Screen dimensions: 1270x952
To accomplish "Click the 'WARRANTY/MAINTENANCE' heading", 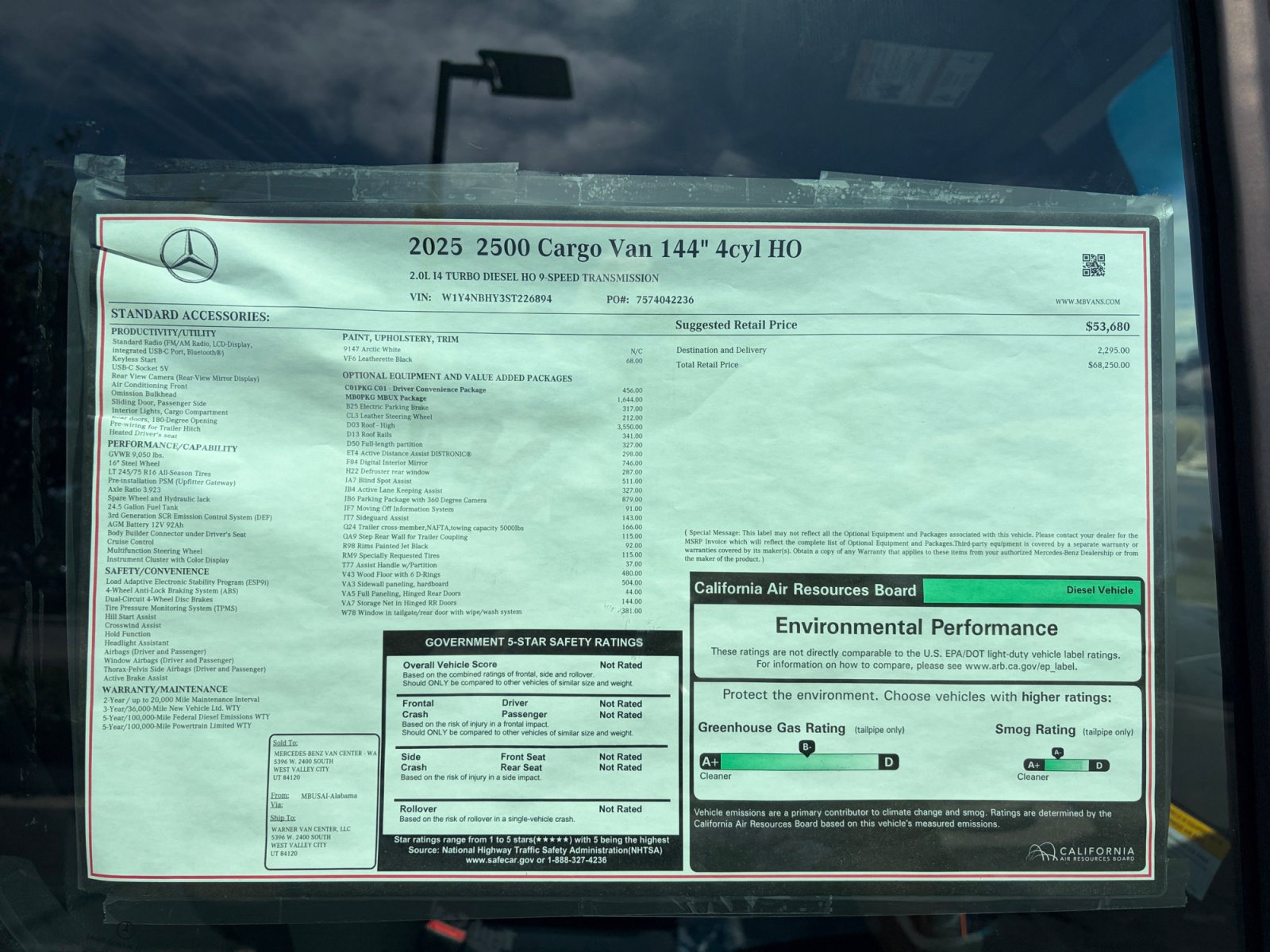I will [x=164, y=689].
